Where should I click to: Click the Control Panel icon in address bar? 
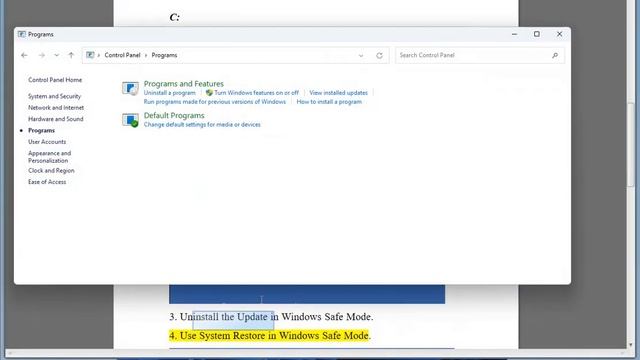(90, 55)
